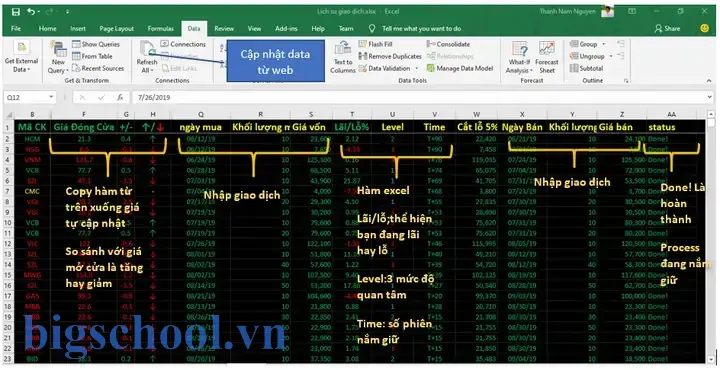
Task: Open the Name Box dropdown arrow
Action: click(x=51, y=97)
